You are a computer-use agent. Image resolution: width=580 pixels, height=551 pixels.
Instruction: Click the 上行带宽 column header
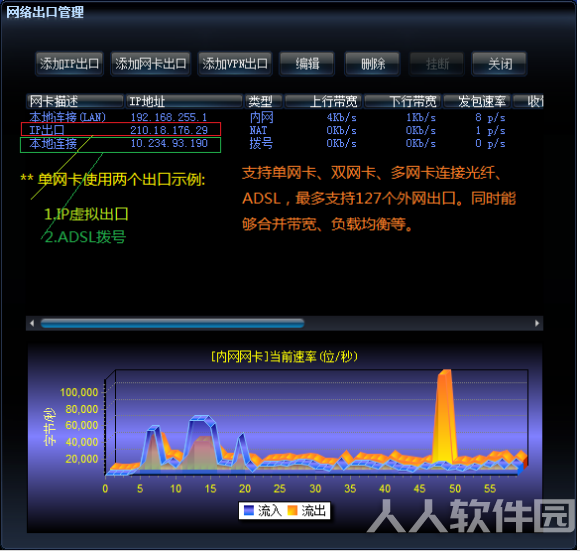click(x=323, y=101)
